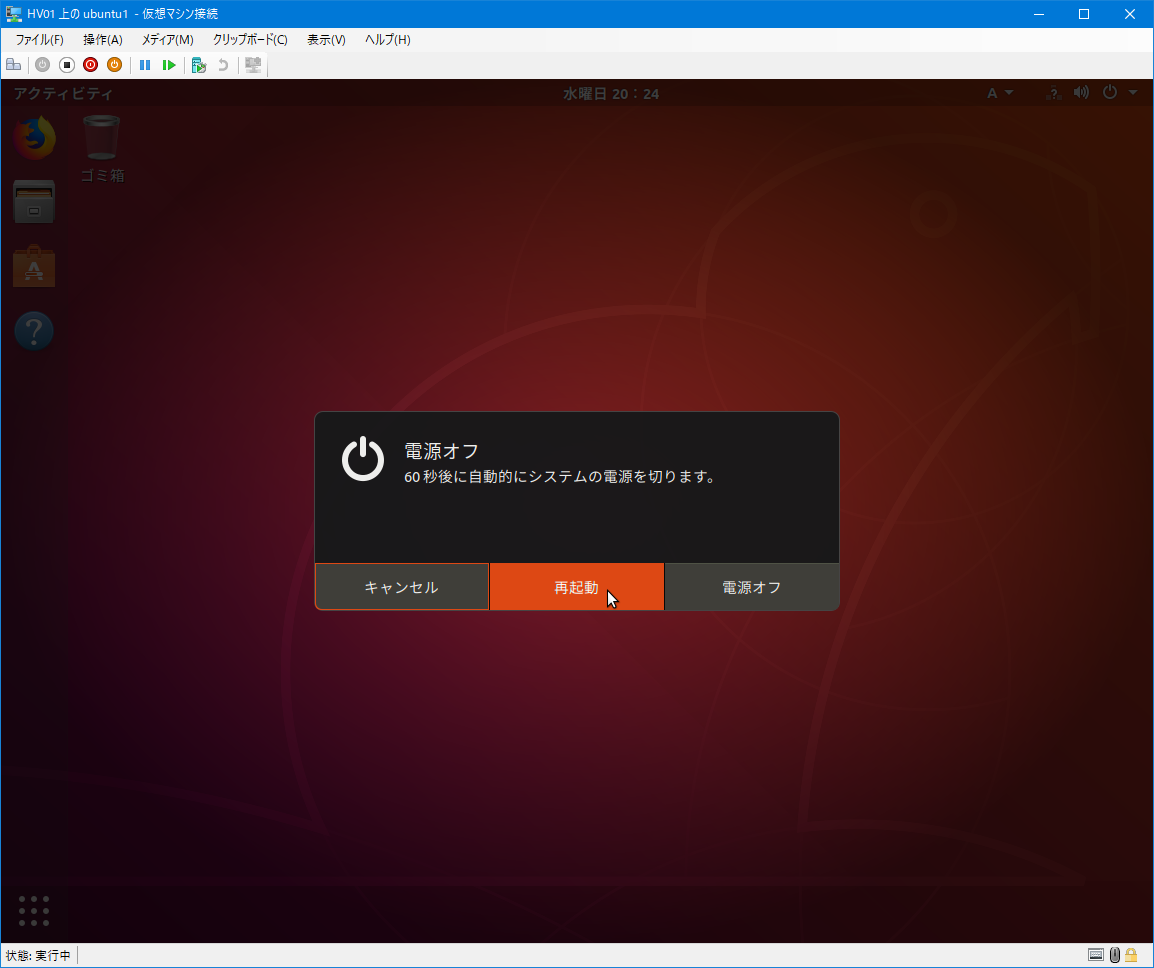Select the ゴミ箱 trash desktop icon
1154x968 pixels.
(102, 148)
